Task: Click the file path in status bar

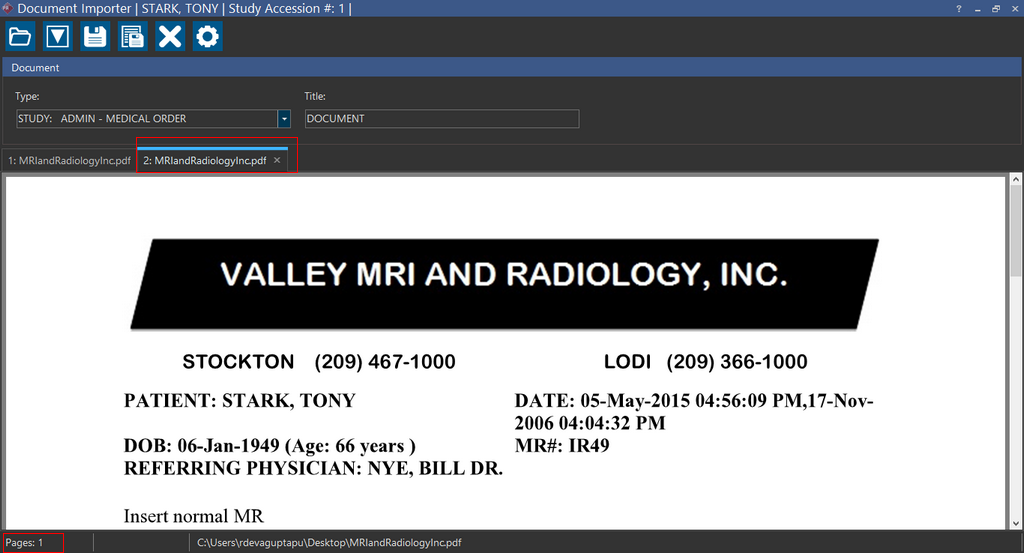Action: [x=329, y=542]
